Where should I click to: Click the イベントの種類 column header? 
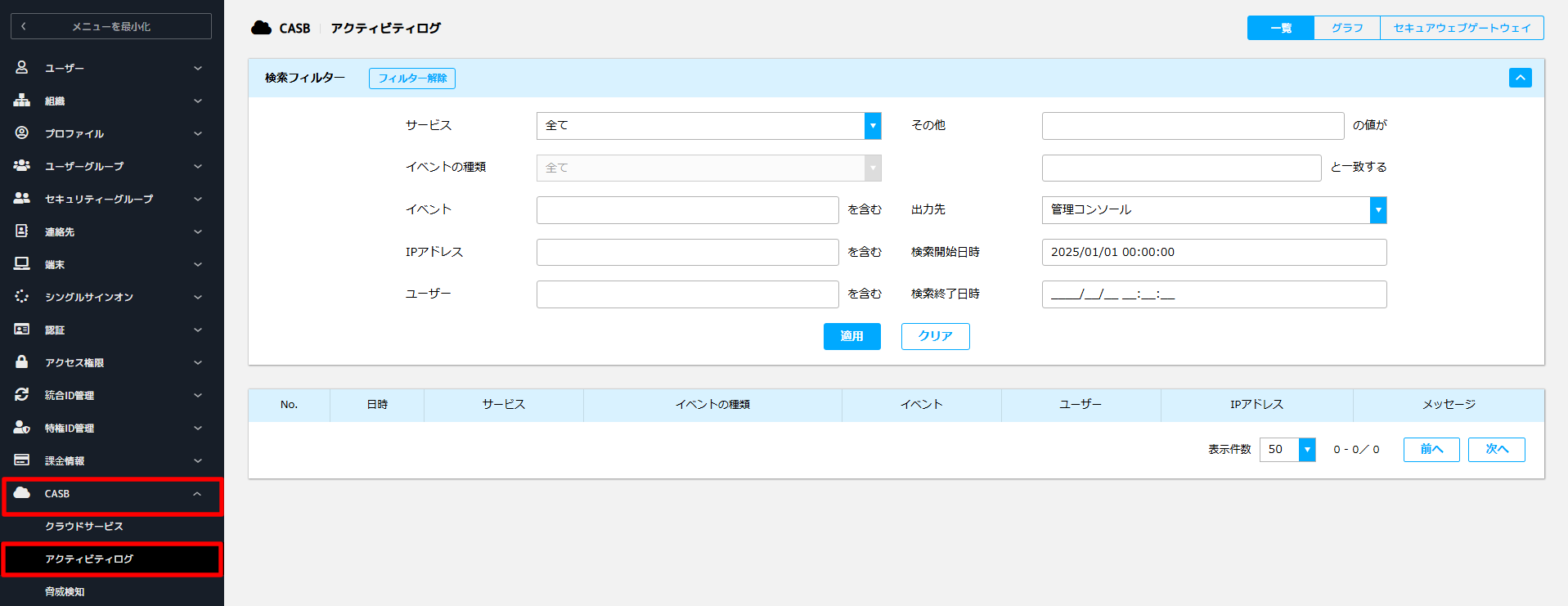[712, 405]
